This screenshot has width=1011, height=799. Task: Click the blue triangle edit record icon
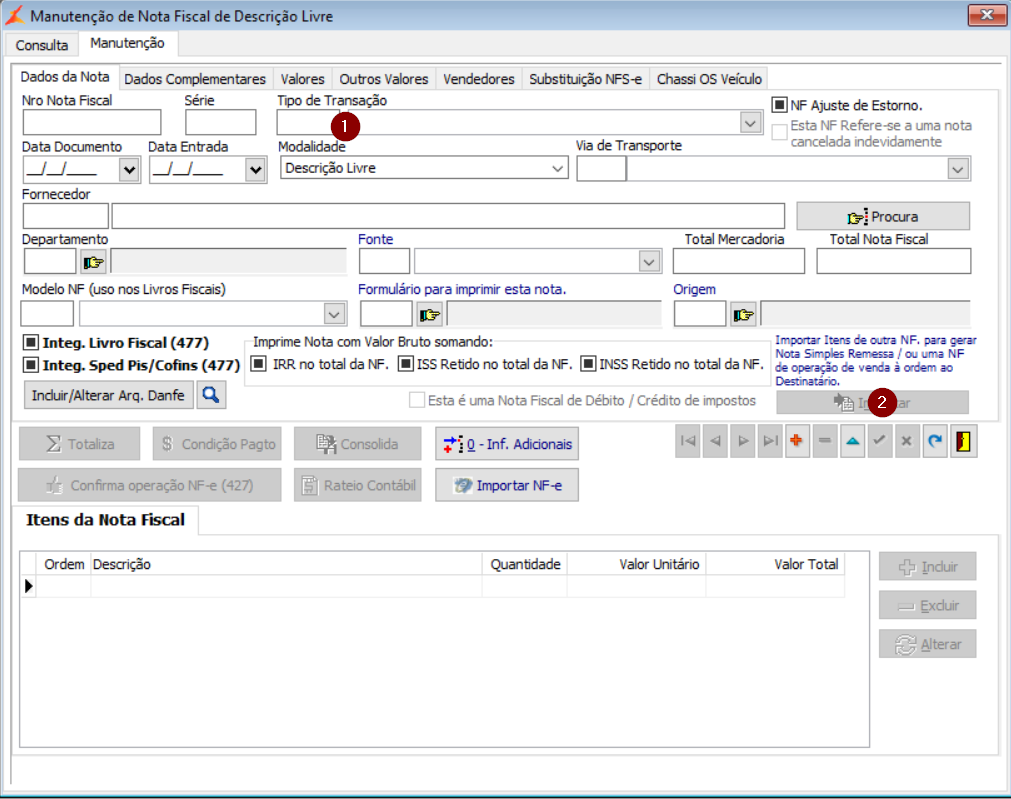click(852, 442)
